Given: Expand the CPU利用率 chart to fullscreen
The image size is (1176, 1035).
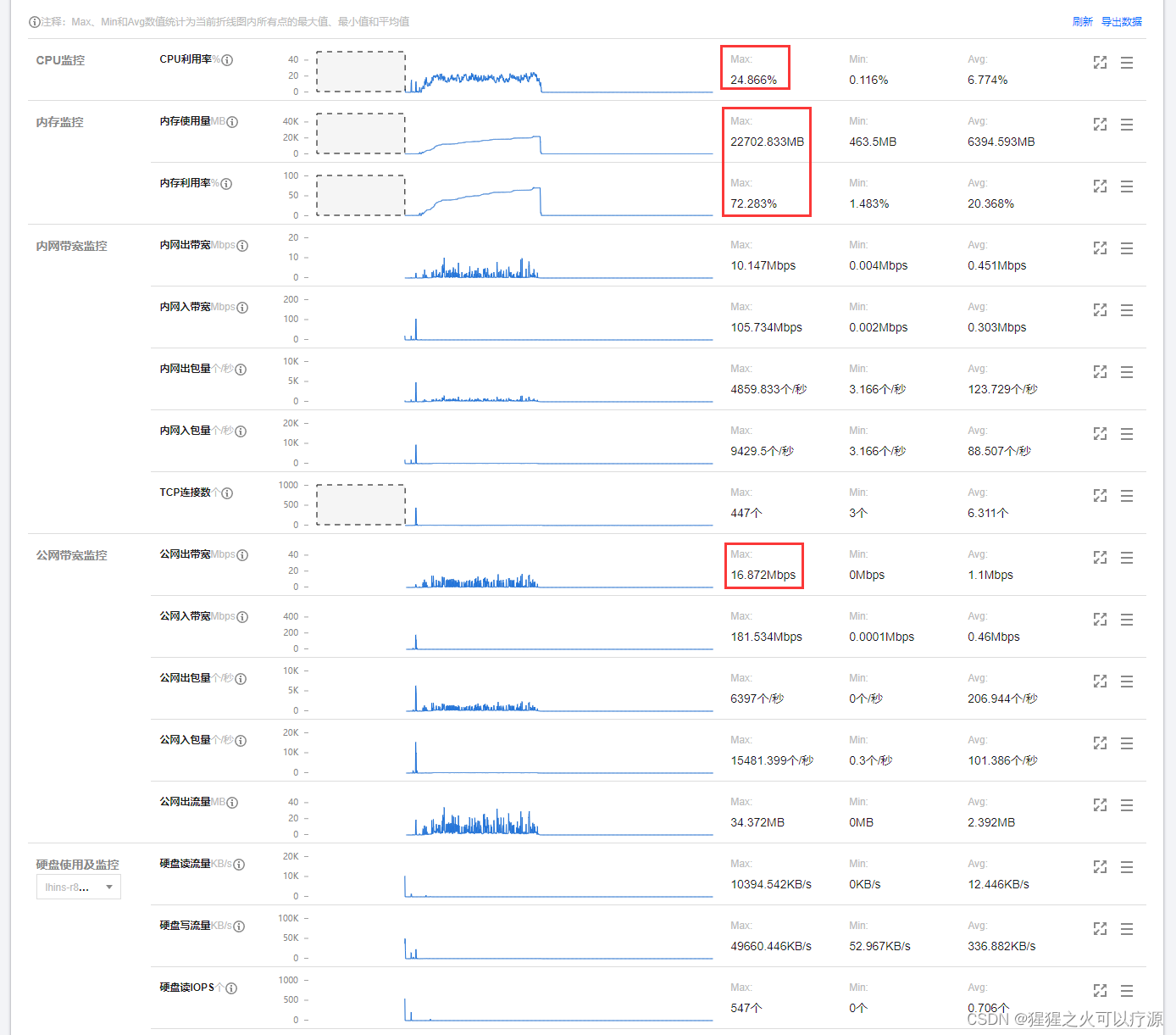Looking at the screenshot, I should [1100, 63].
